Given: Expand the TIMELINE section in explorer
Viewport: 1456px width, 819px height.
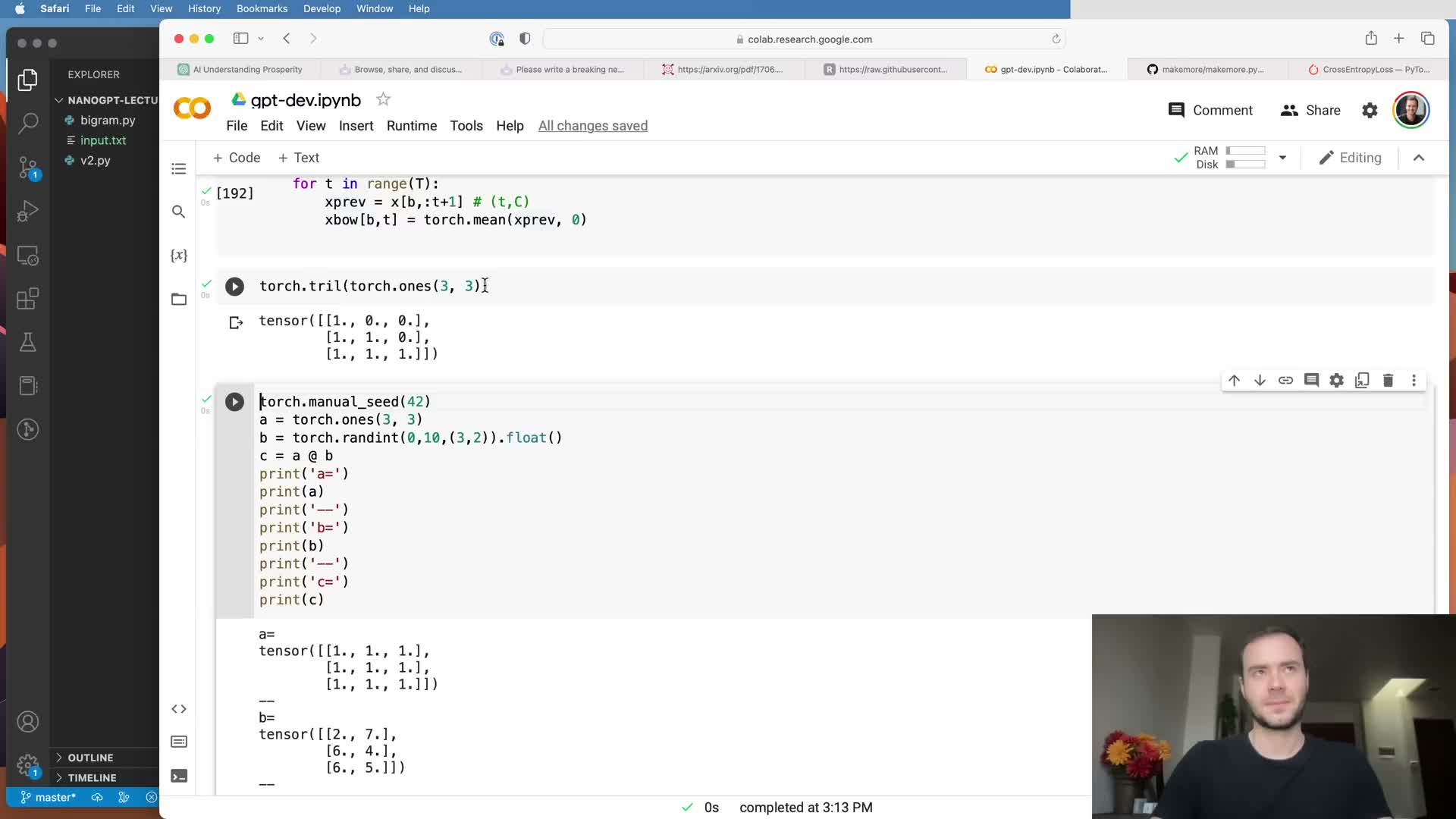Looking at the screenshot, I should pyautogui.click(x=92, y=777).
